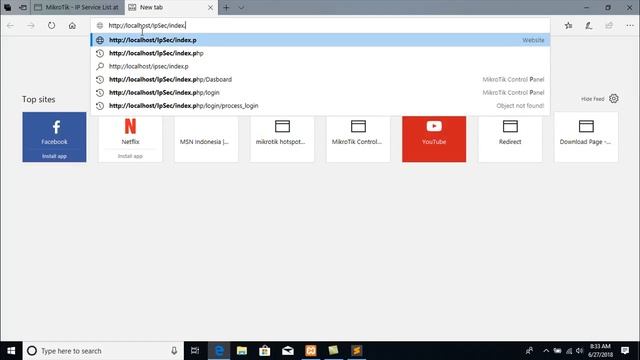The height and width of the screenshot is (360, 640).
Task: Open the Favorites hub star icon
Action: (569, 25)
